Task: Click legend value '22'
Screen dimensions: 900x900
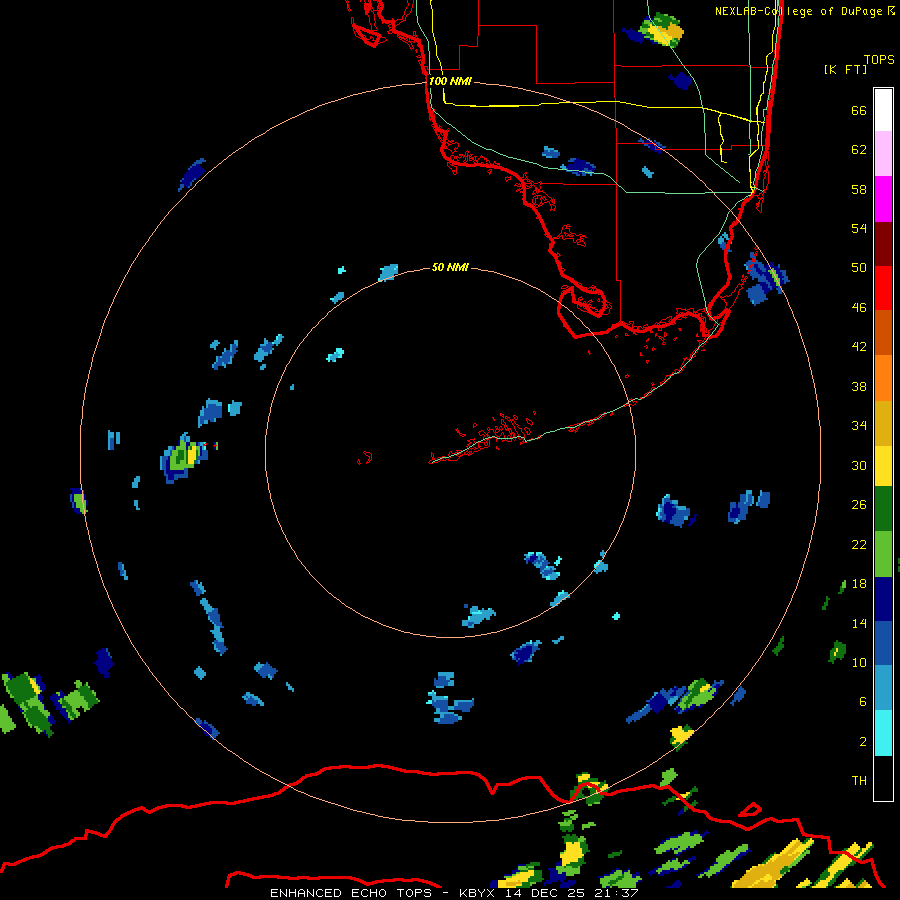Action: pos(859,544)
